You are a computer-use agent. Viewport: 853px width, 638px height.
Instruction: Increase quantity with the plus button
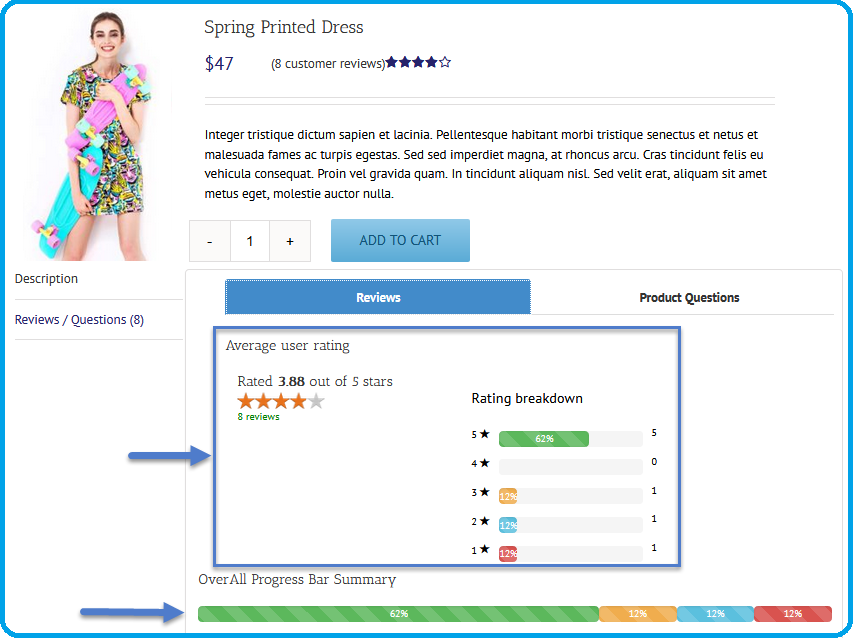[290, 241]
